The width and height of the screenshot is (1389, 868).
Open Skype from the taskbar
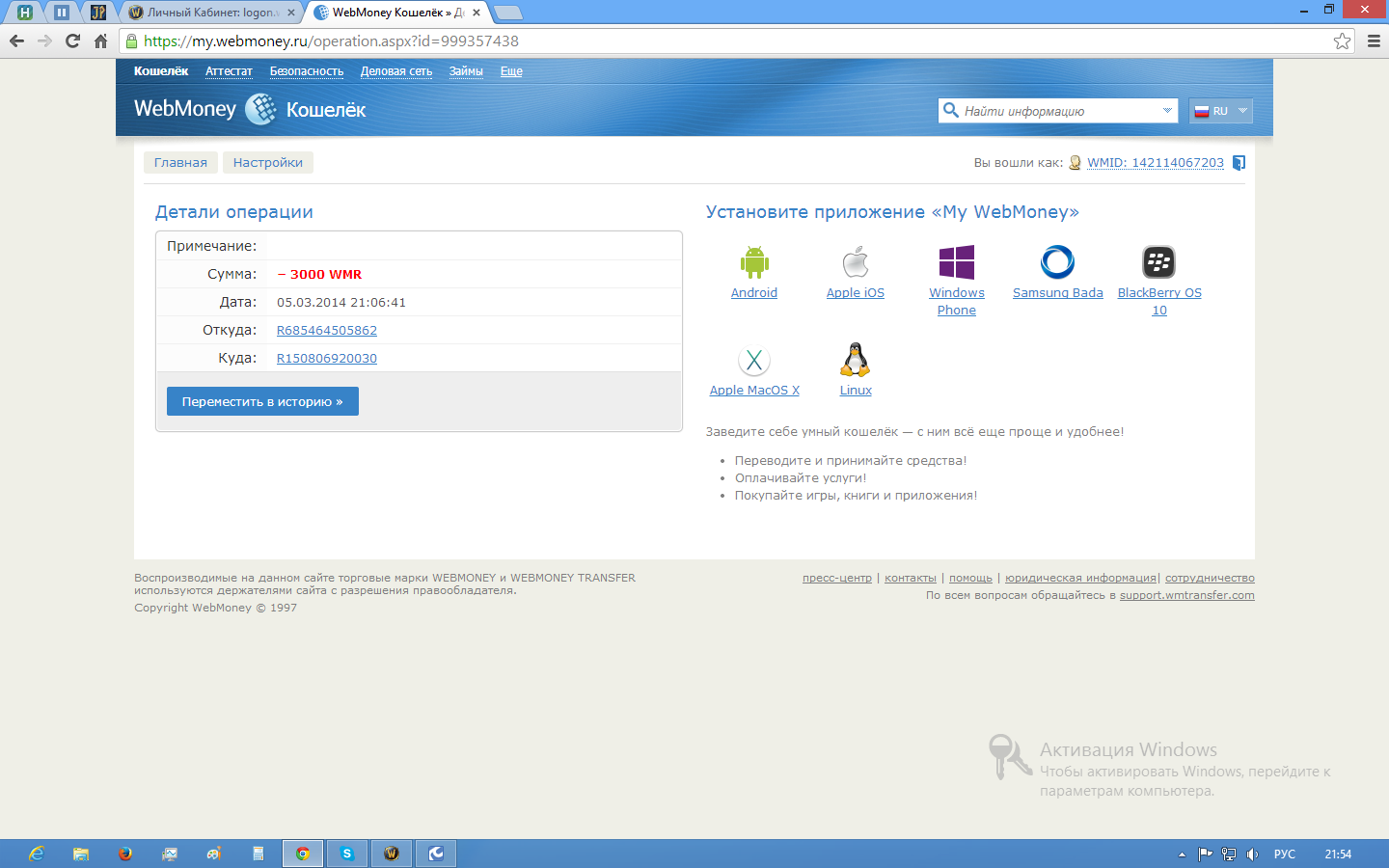(x=347, y=854)
